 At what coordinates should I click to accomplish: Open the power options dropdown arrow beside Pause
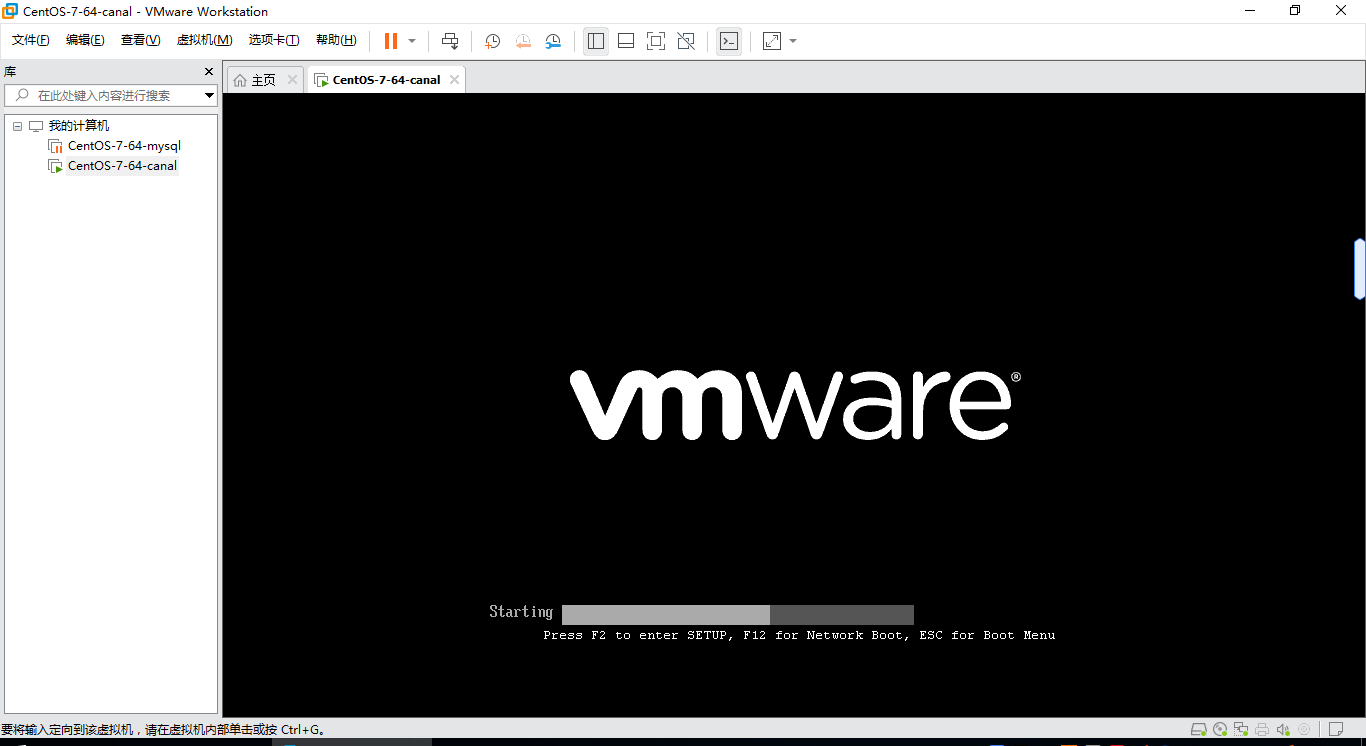pyautogui.click(x=412, y=41)
